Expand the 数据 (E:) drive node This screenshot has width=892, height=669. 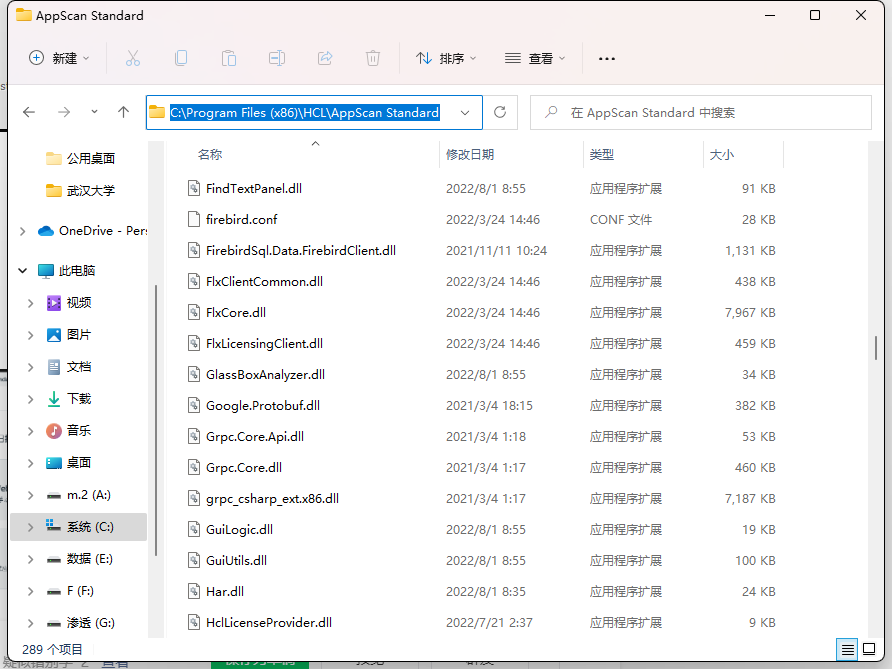click(x=30, y=559)
